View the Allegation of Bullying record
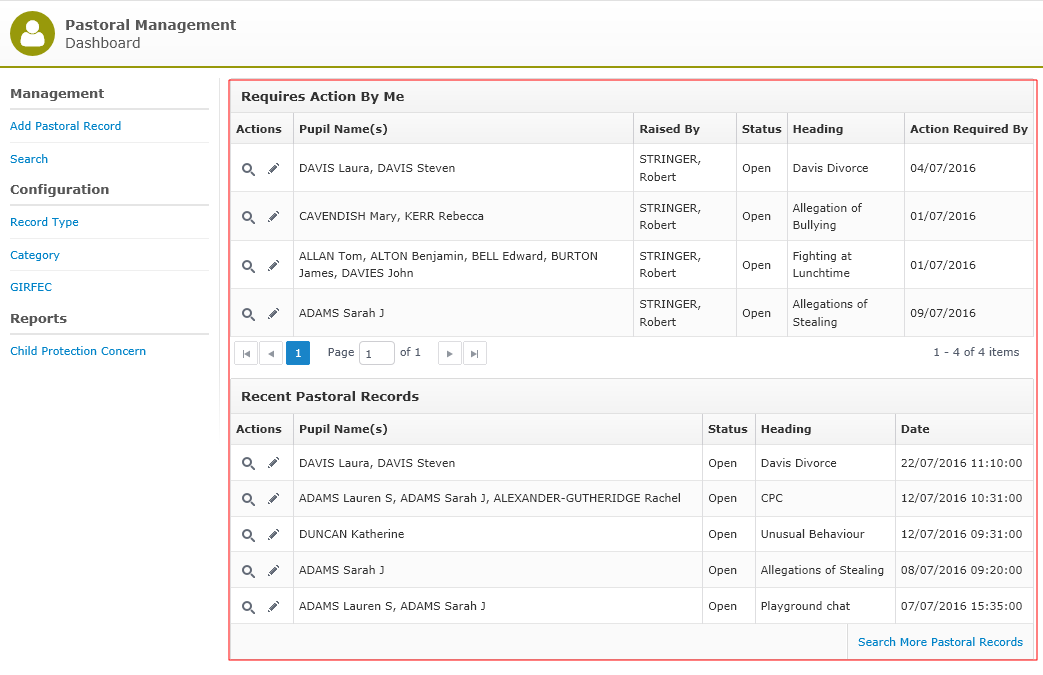 (x=248, y=217)
